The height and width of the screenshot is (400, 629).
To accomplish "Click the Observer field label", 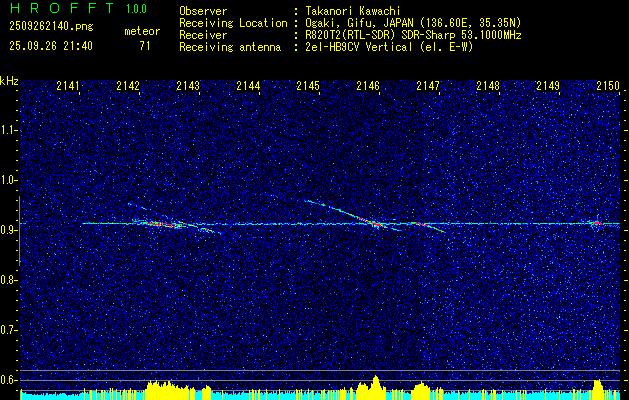I will (x=203, y=11).
